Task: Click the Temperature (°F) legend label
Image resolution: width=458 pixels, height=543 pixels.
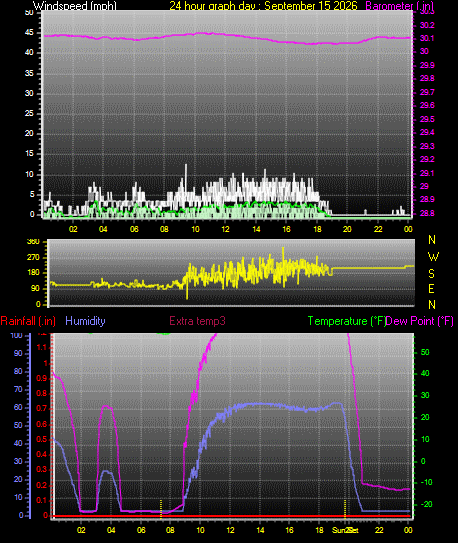Action: (347, 321)
